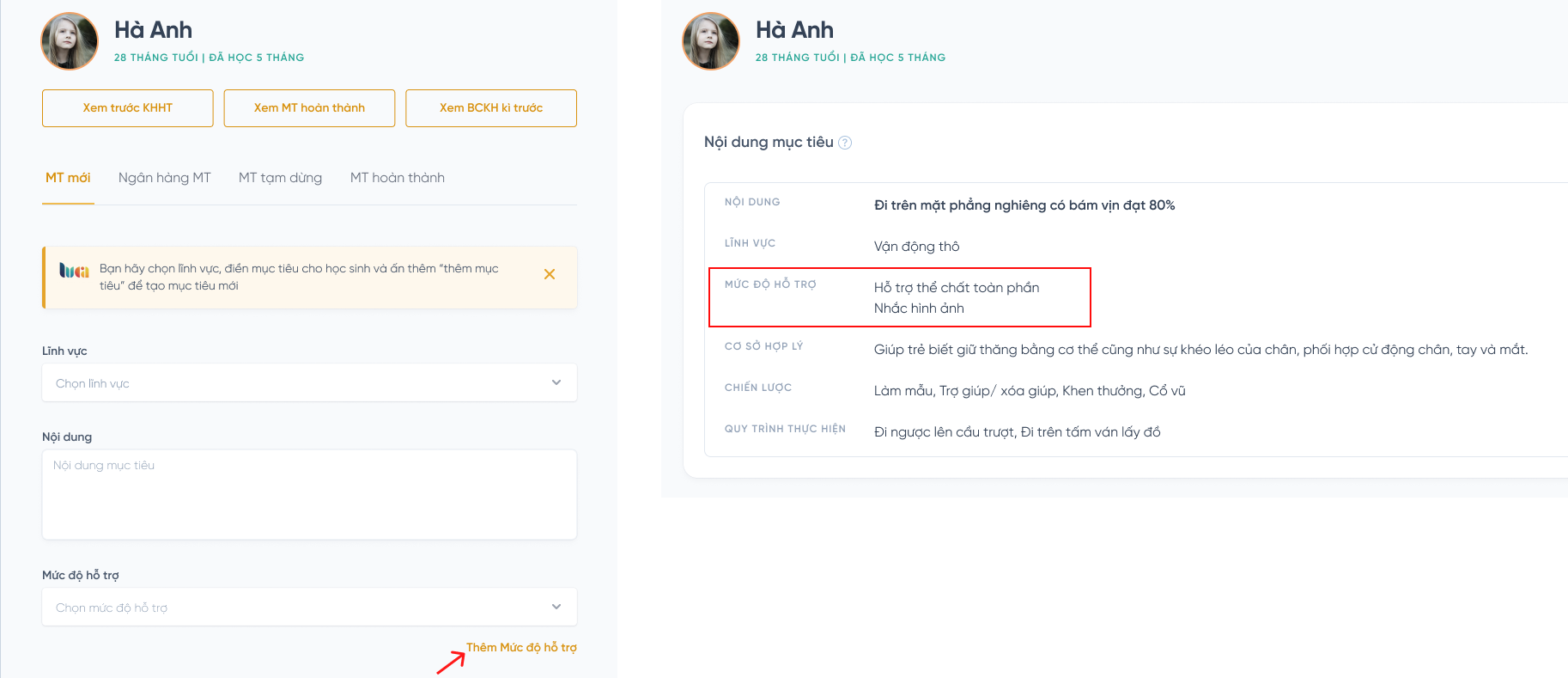This screenshot has height=678, width=1568.
Task: Click the goal text 'Đi trên mặt phẳng nghiêng có bám vịn đạt 80%'
Action: pyautogui.click(x=1024, y=205)
